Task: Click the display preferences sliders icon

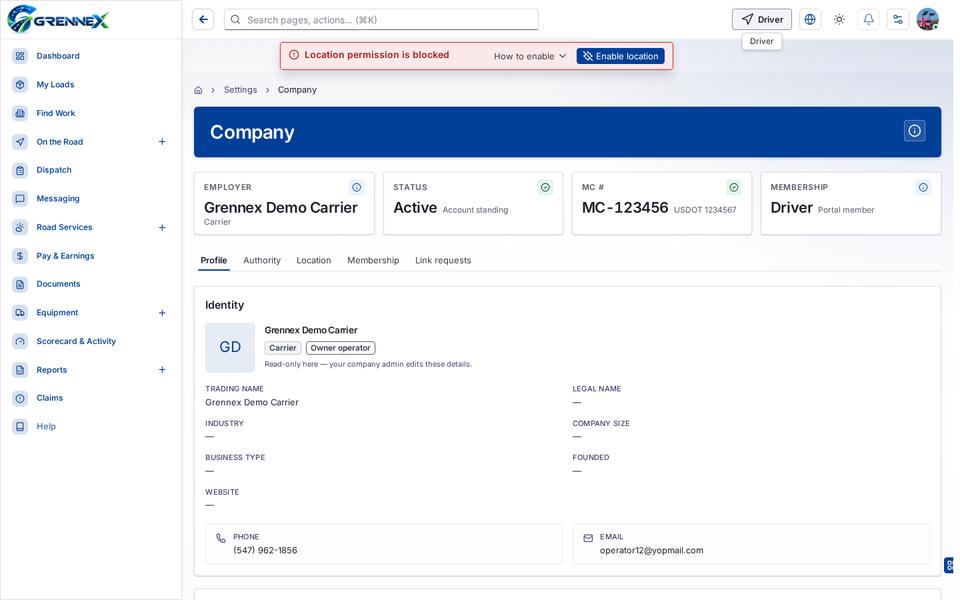Action: [x=898, y=20]
